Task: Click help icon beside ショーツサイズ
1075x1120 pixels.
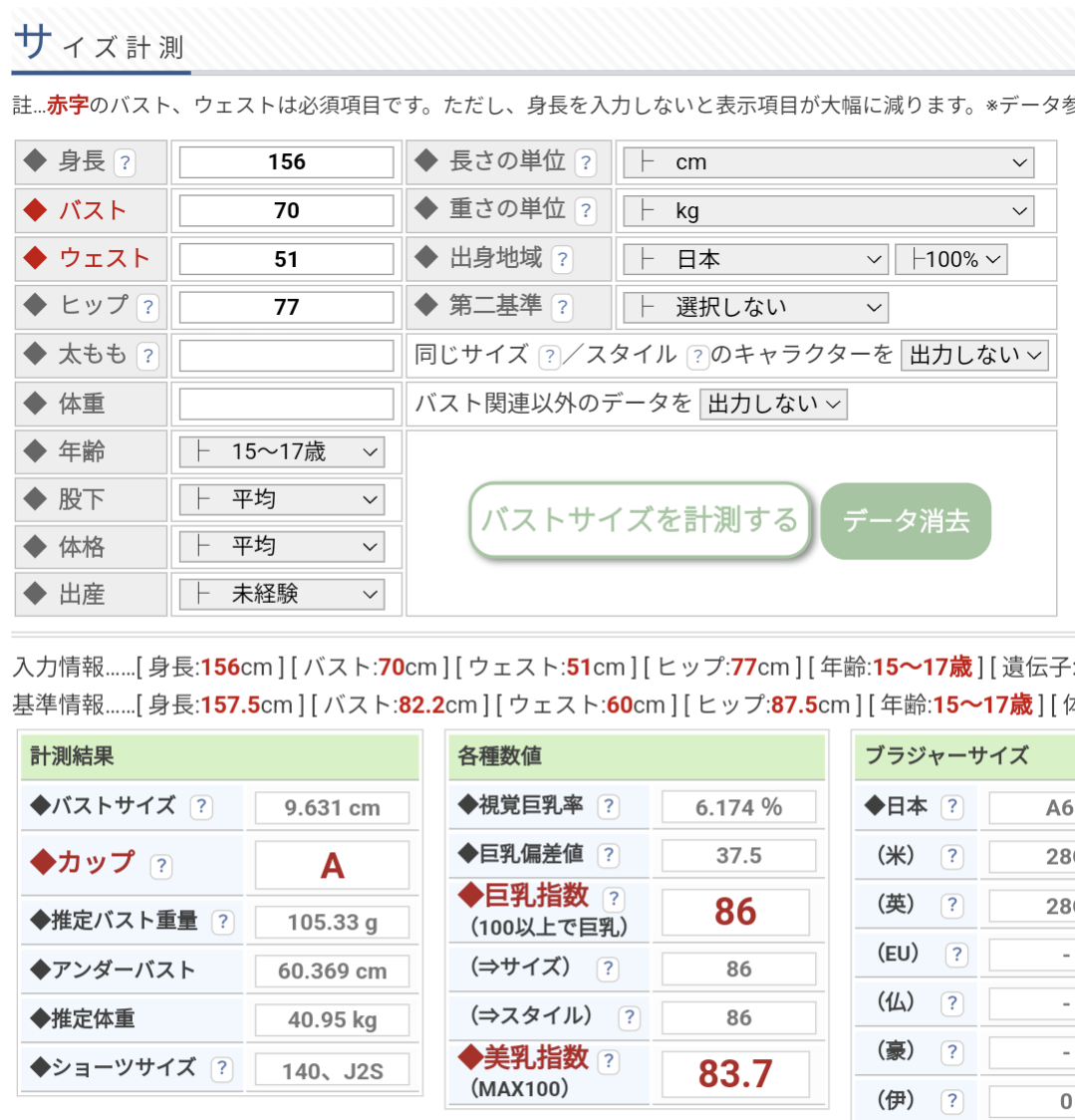Action: tap(221, 1070)
